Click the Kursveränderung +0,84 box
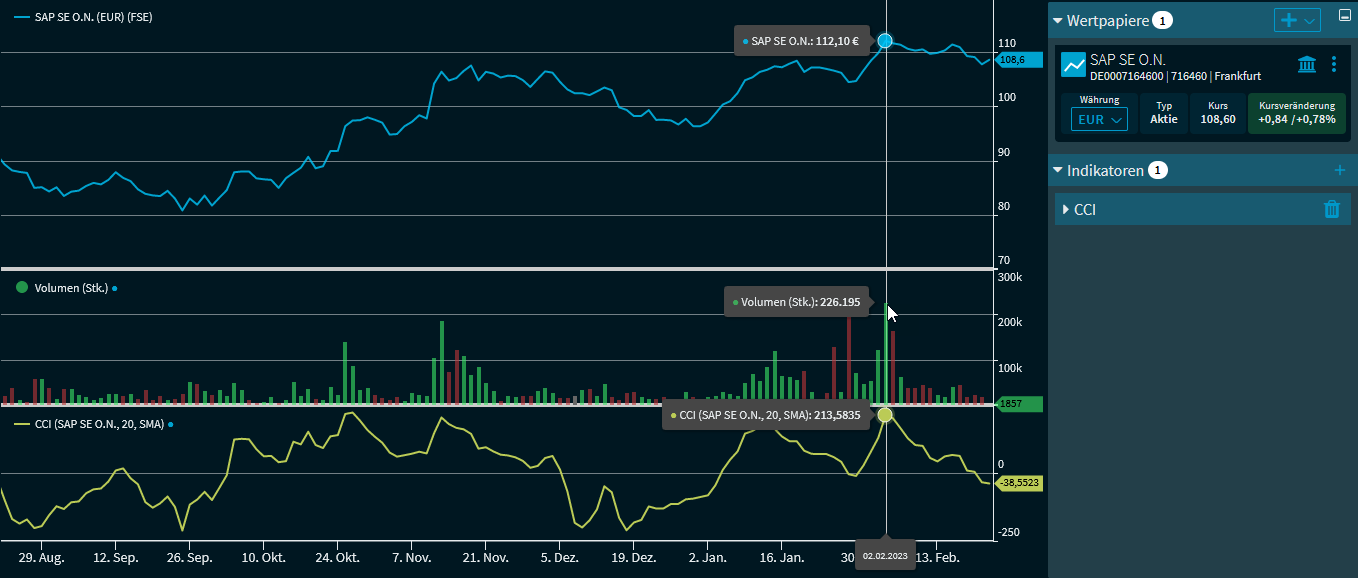This screenshot has width=1358, height=578. click(1296, 113)
